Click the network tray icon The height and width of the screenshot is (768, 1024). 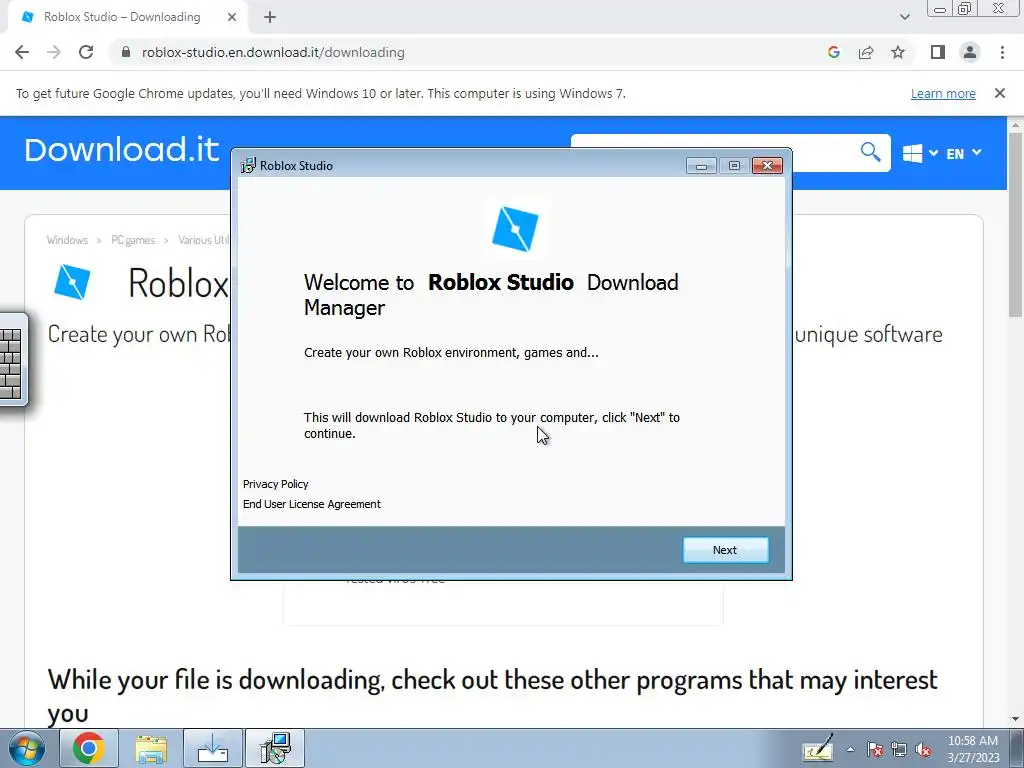click(x=899, y=750)
